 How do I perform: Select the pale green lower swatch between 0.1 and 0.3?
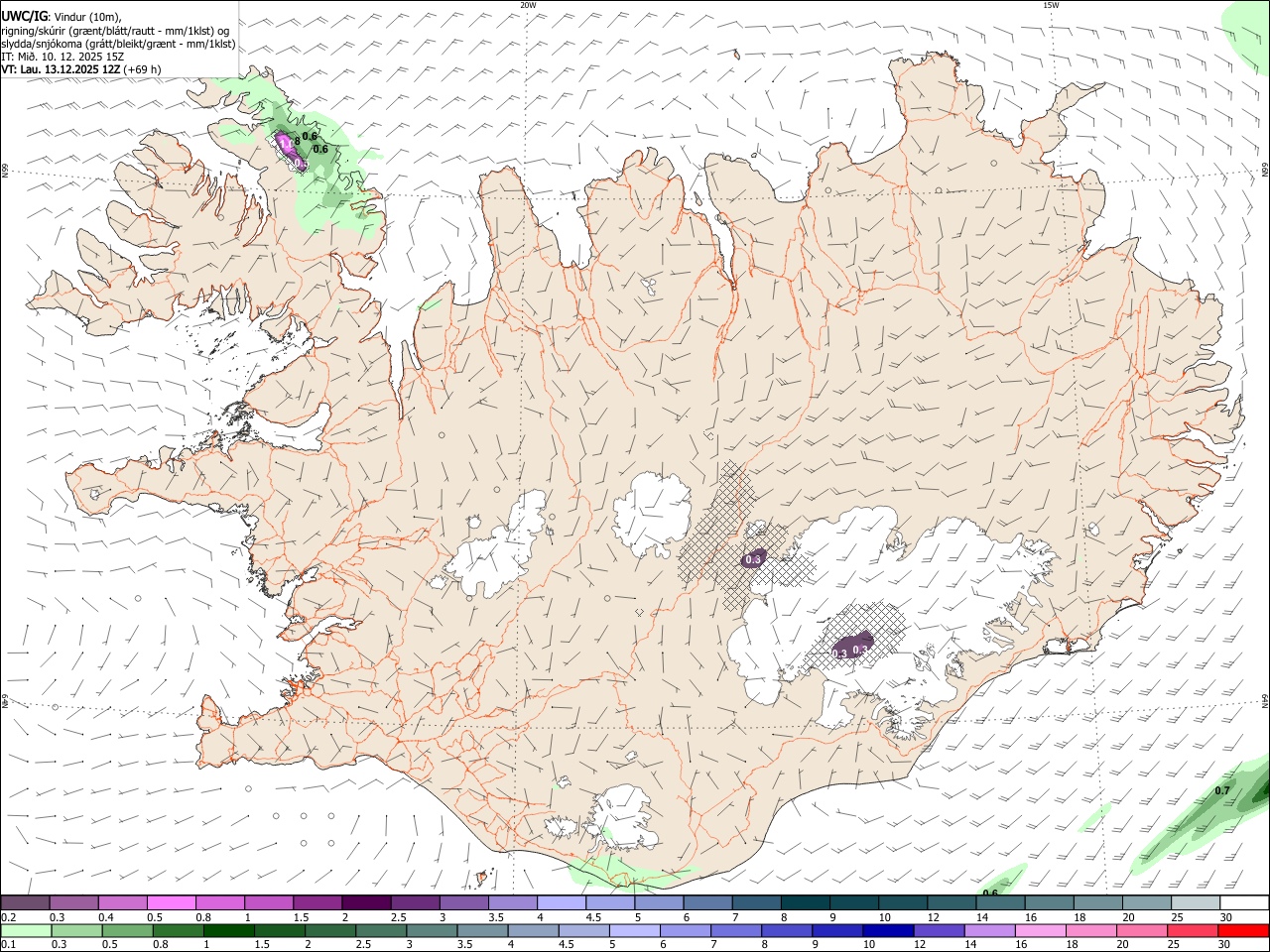(x=26, y=930)
